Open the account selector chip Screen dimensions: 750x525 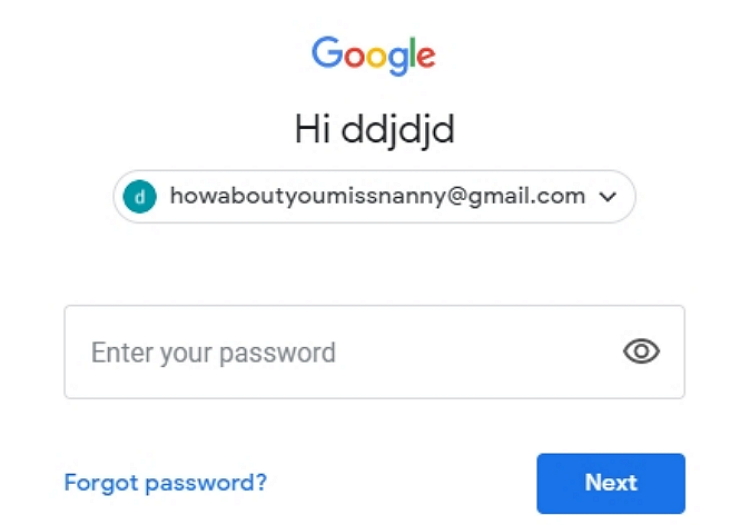coord(375,197)
